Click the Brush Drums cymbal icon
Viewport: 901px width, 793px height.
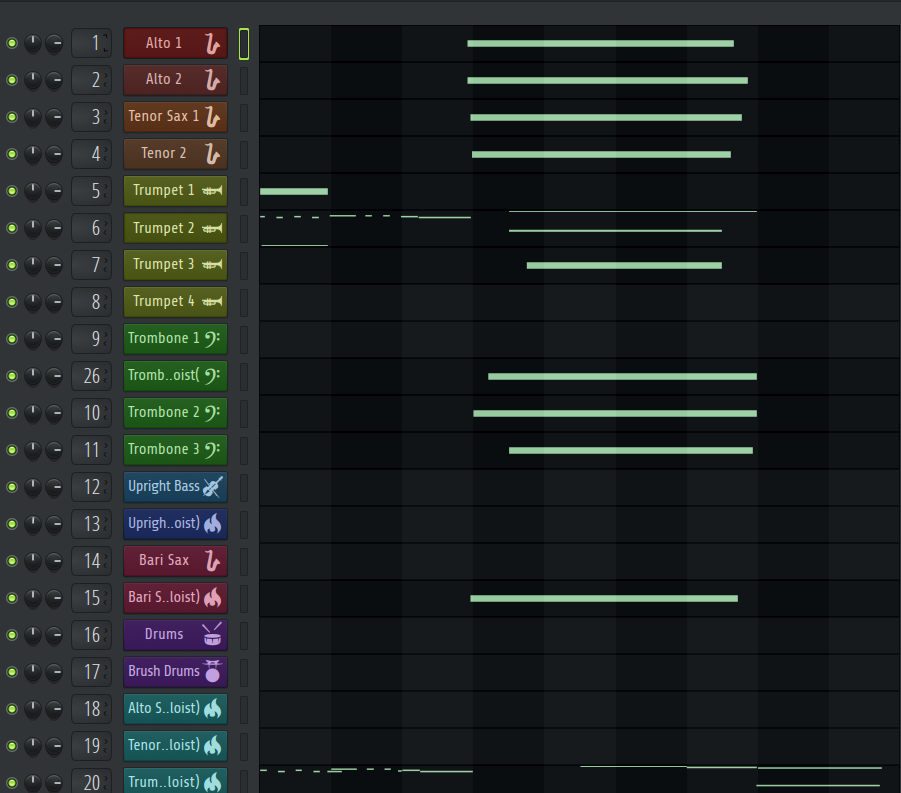[212, 671]
